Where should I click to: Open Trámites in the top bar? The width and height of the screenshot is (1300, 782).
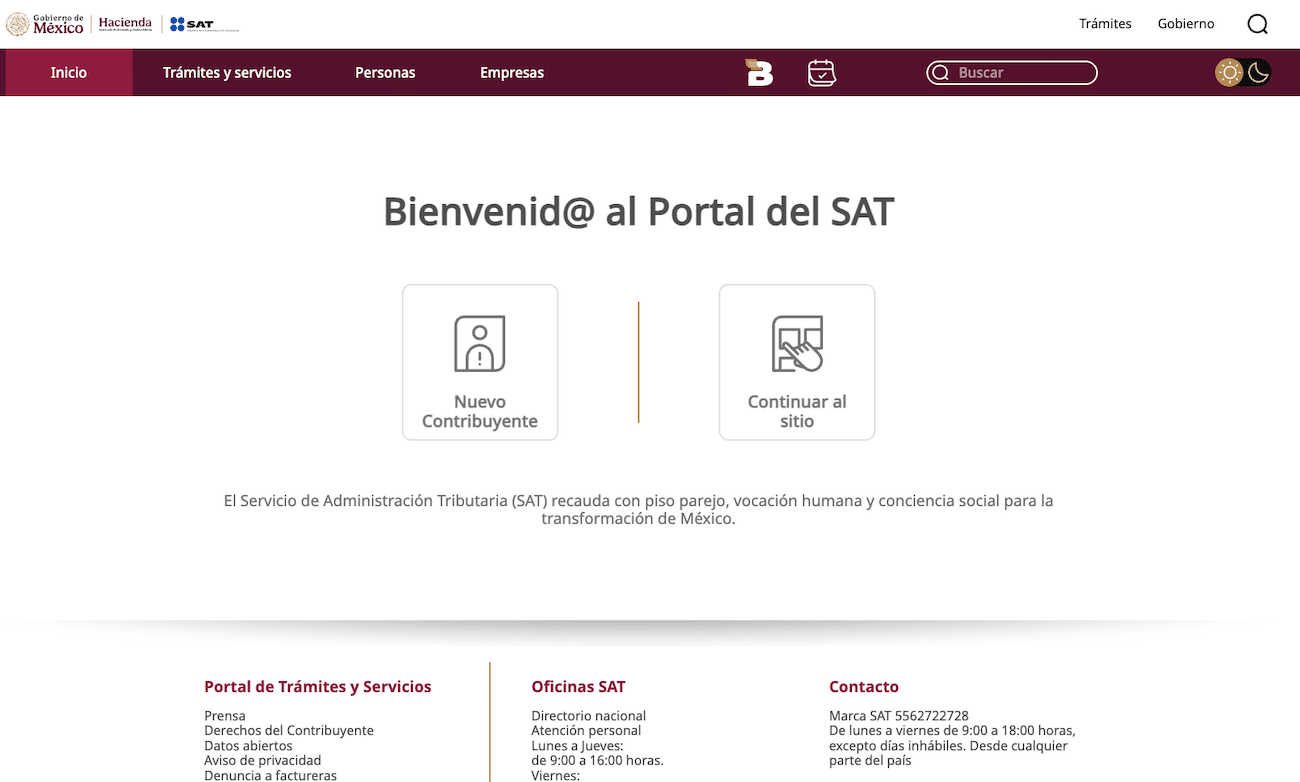point(1105,24)
